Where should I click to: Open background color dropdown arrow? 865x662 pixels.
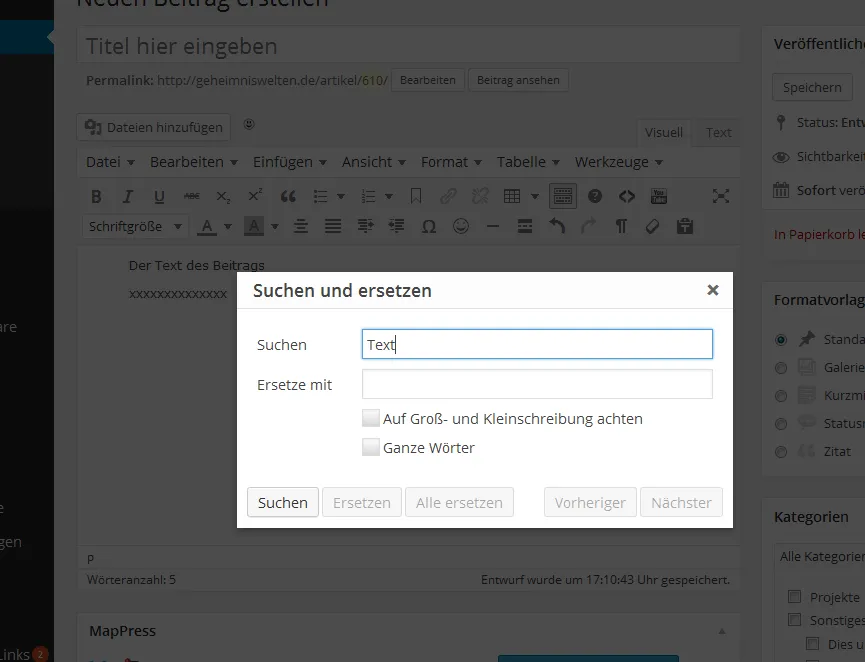275,226
